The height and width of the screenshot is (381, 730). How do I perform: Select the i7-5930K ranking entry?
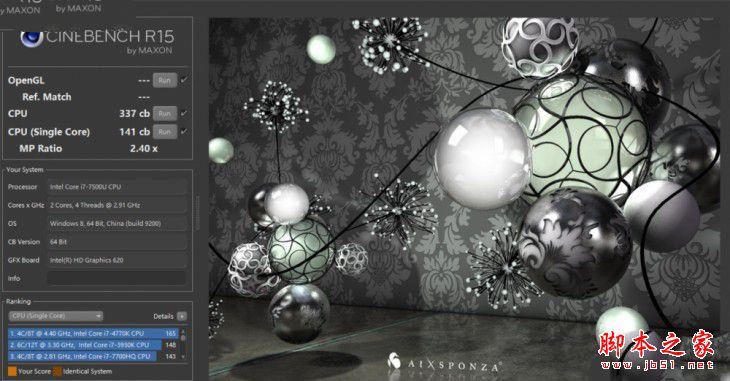(x=93, y=345)
